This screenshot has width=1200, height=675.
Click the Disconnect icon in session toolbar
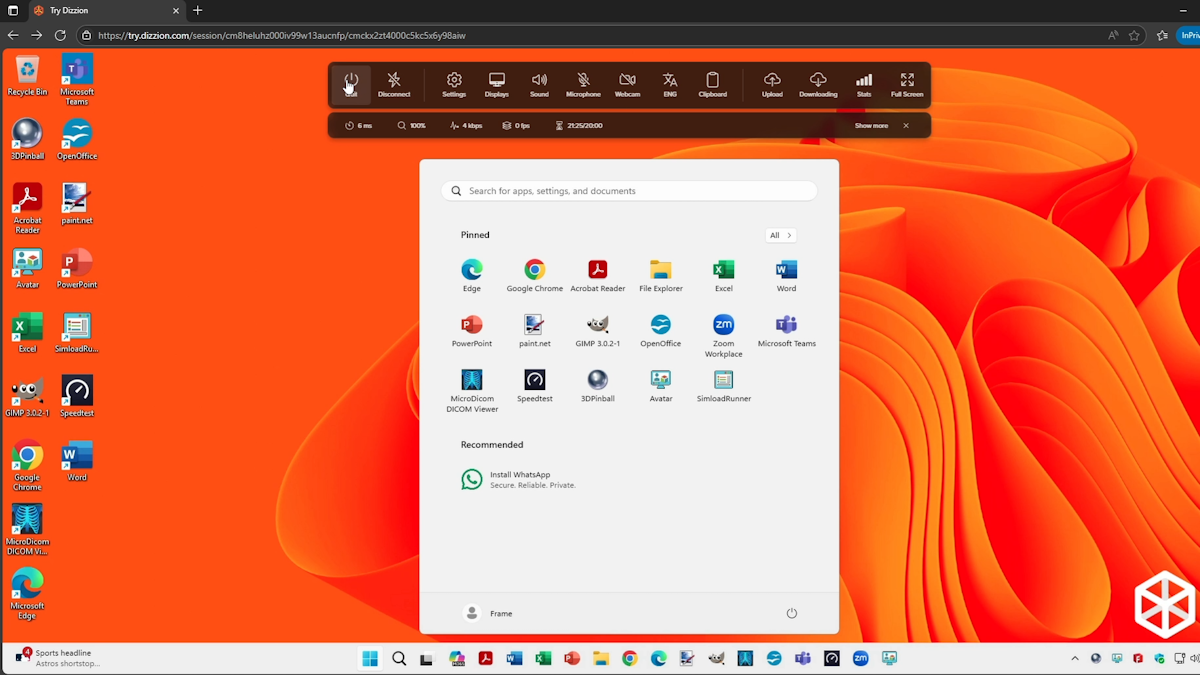coord(394,84)
